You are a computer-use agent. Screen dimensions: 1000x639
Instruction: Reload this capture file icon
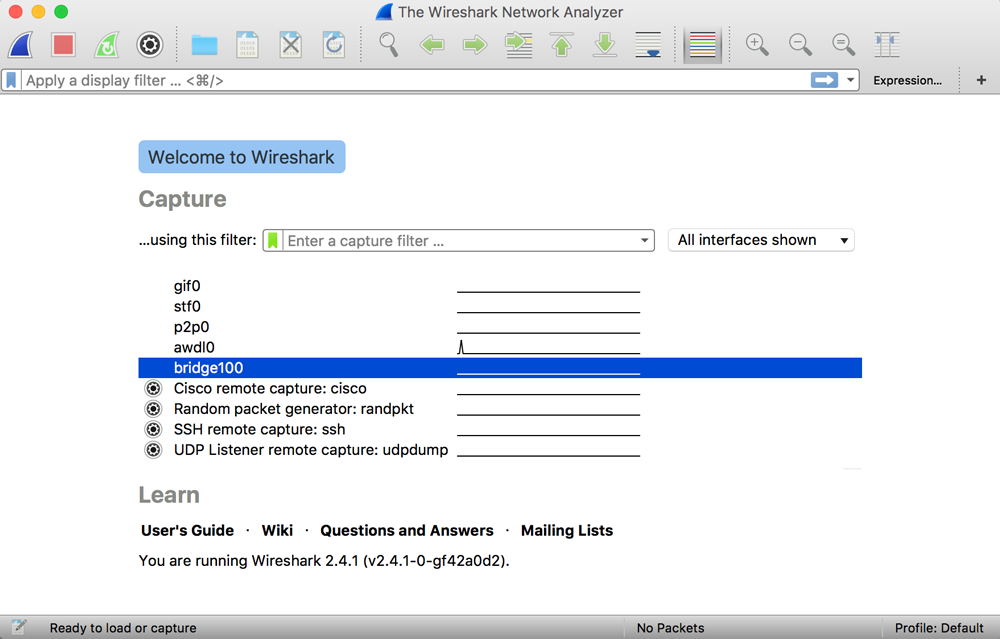click(x=334, y=45)
